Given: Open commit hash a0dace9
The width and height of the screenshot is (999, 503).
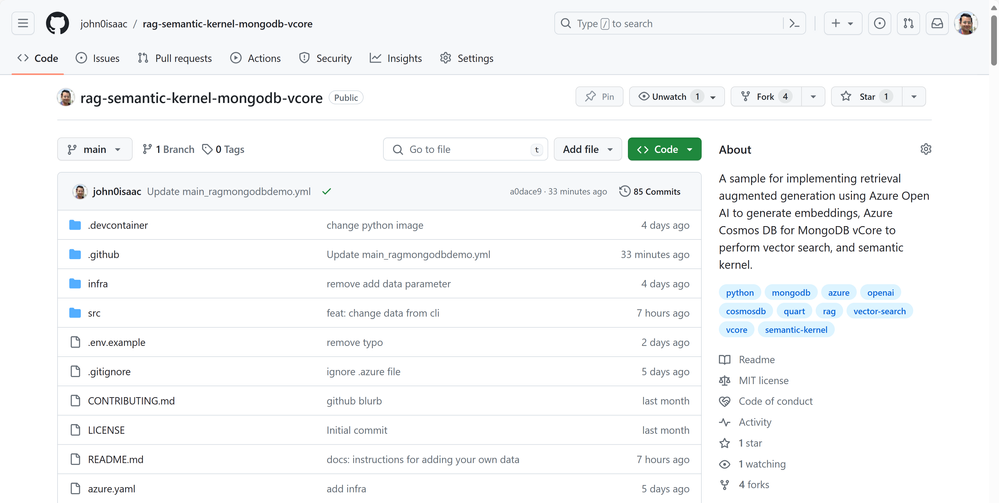Looking at the screenshot, I should point(526,191).
